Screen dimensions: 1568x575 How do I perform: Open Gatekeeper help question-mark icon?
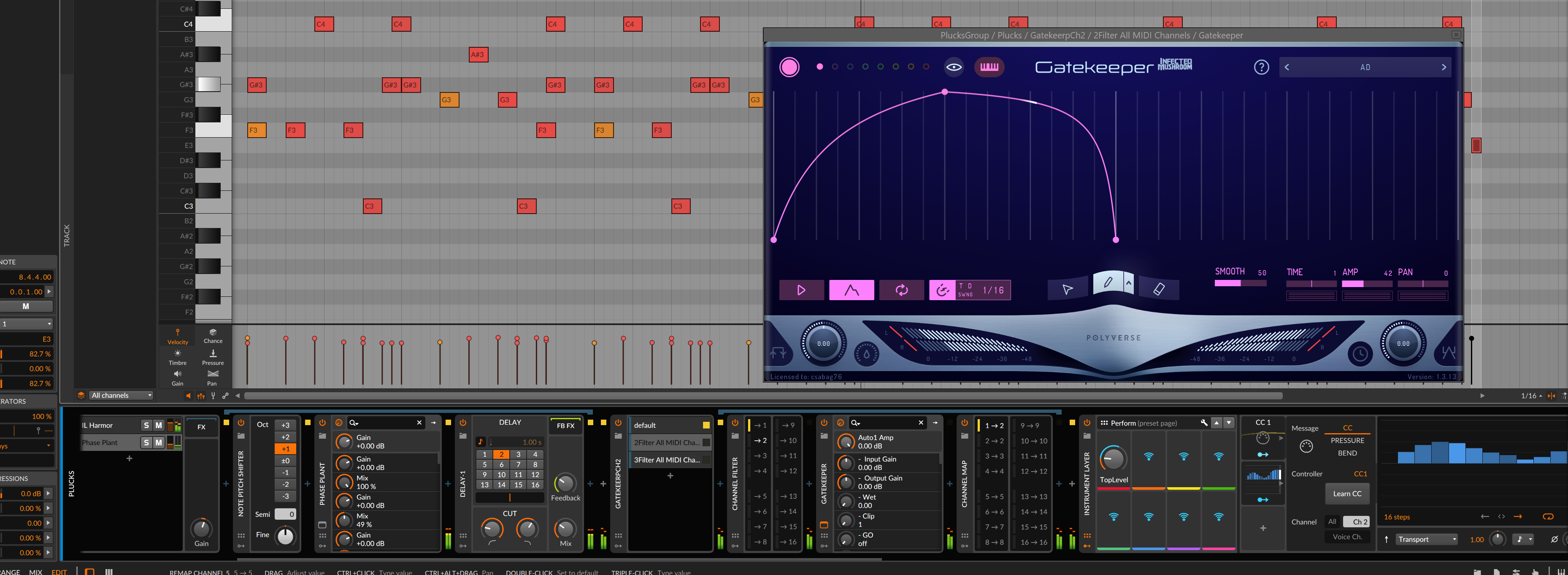1261,67
